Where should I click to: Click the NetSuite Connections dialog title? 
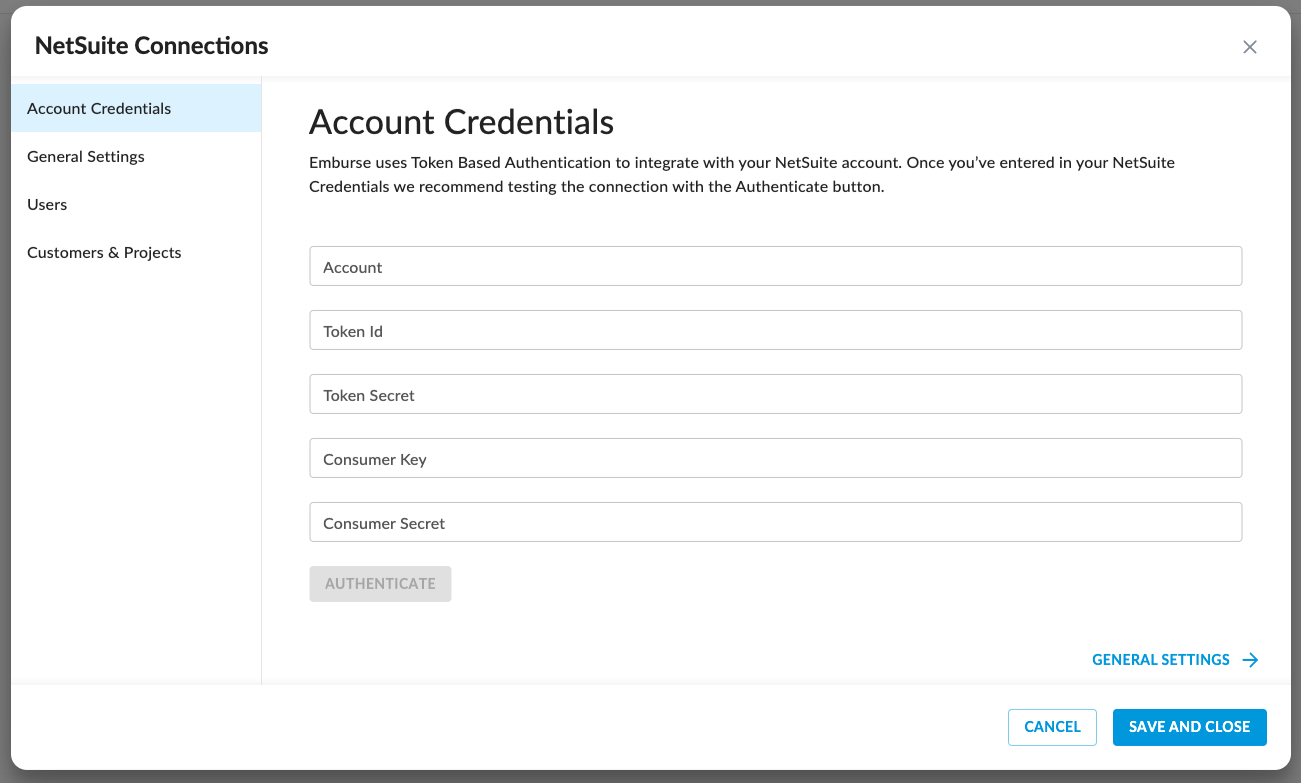coord(152,45)
